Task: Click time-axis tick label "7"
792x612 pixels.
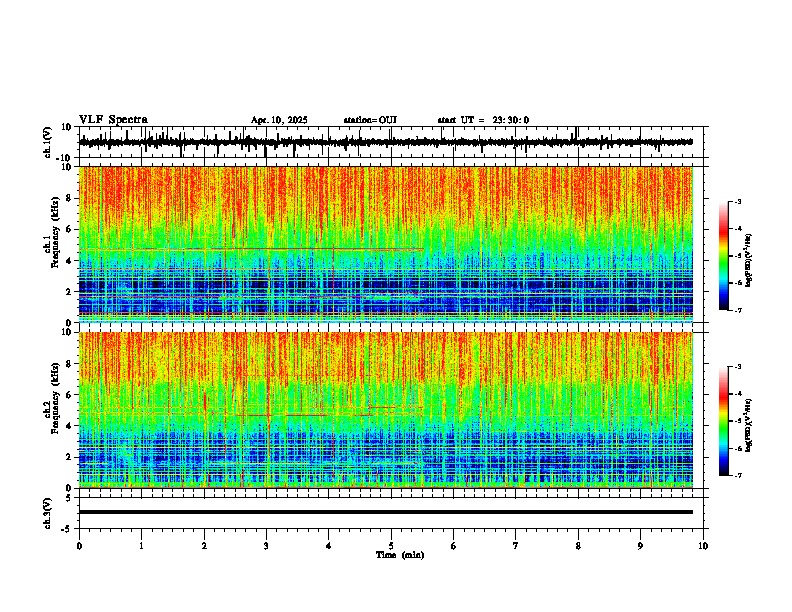Action: point(516,546)
